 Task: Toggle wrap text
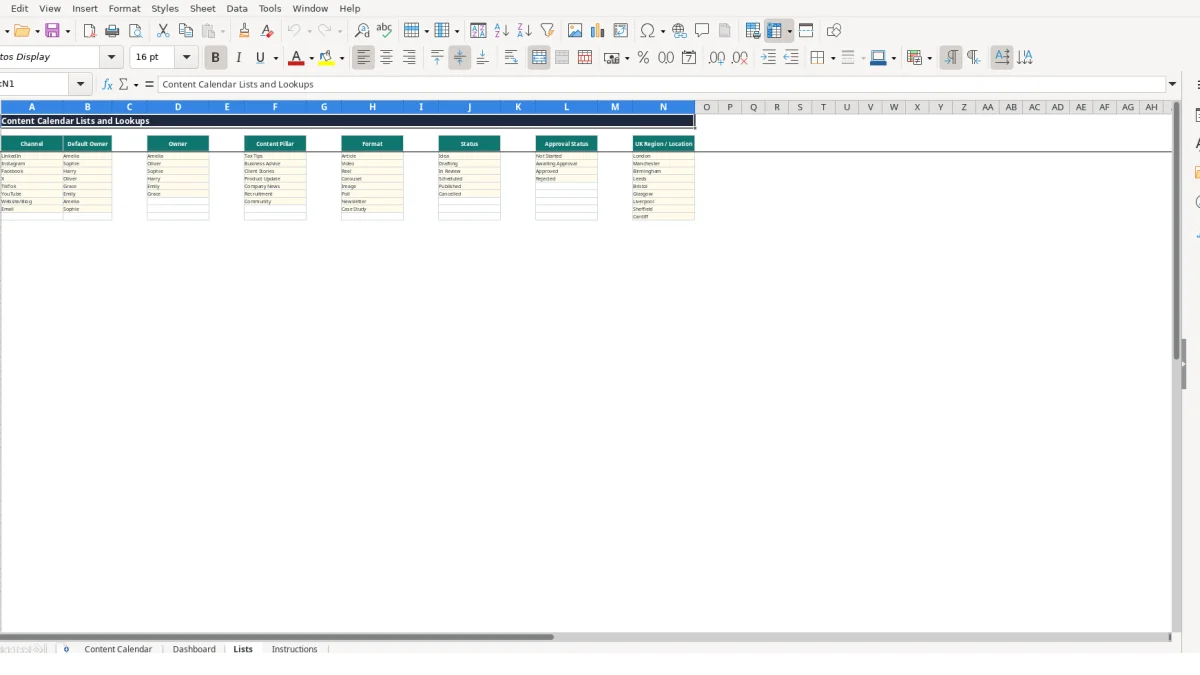tap(511, 58)
